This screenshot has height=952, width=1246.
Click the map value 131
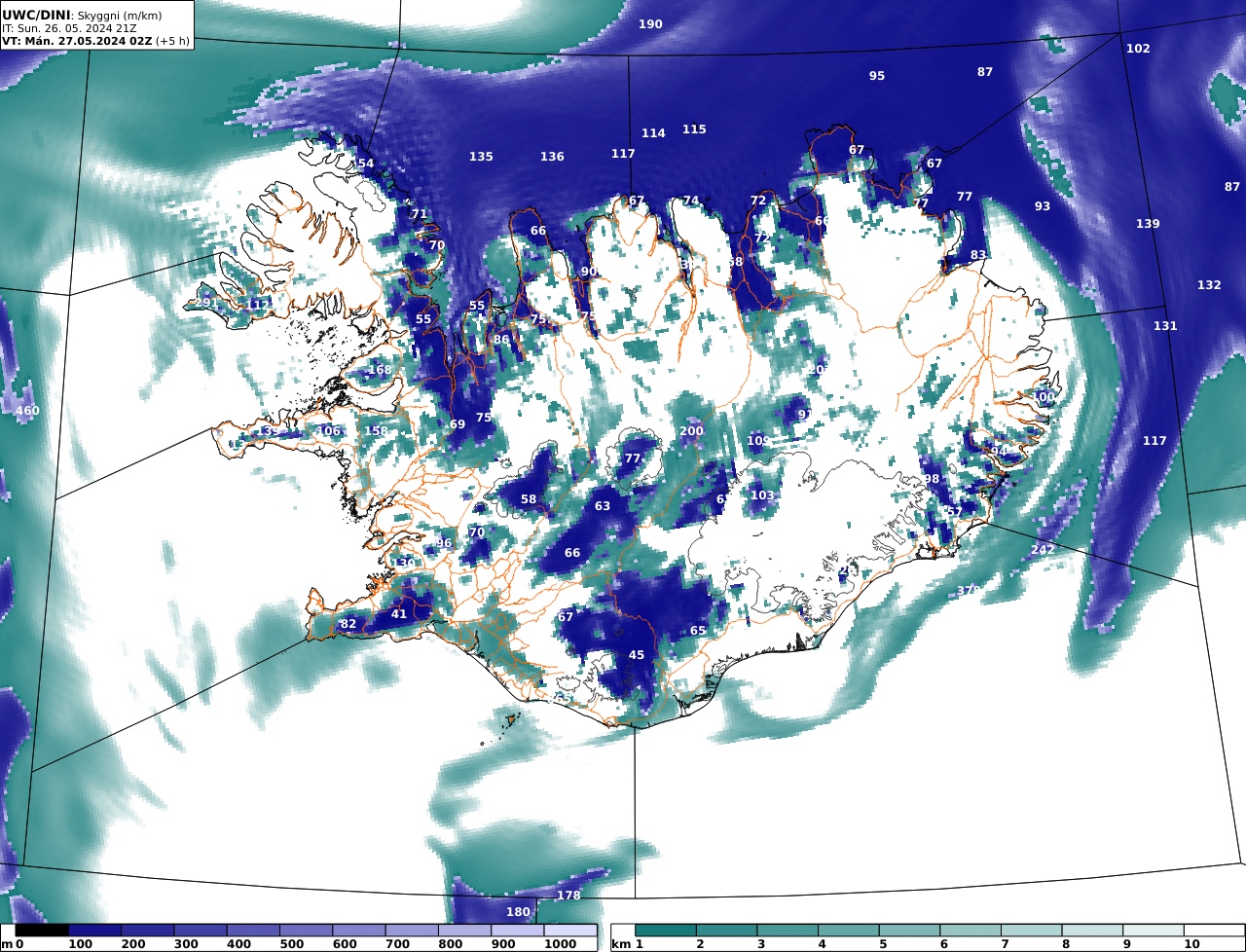click(1165, 326)
